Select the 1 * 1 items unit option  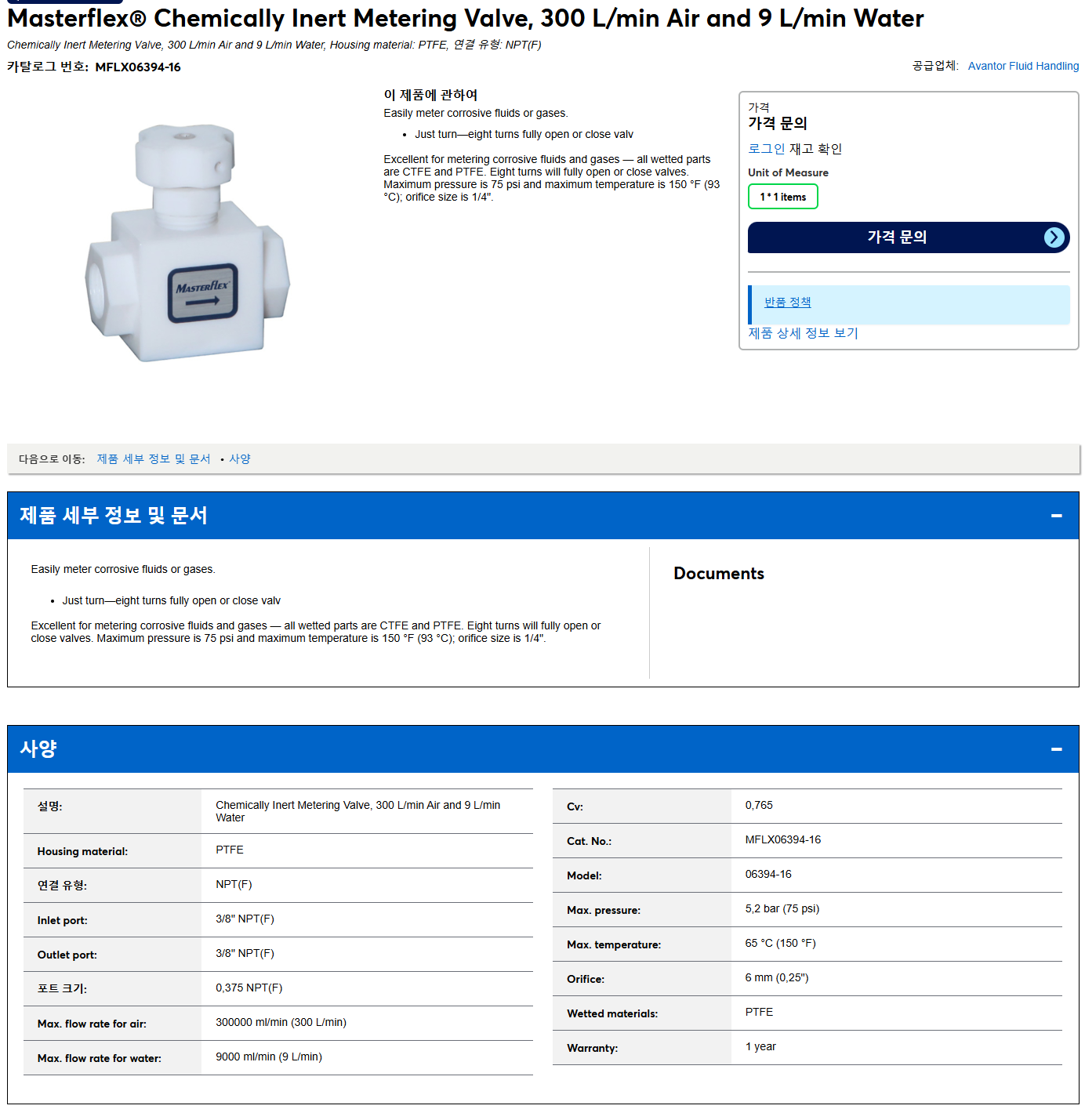(782, 197)
